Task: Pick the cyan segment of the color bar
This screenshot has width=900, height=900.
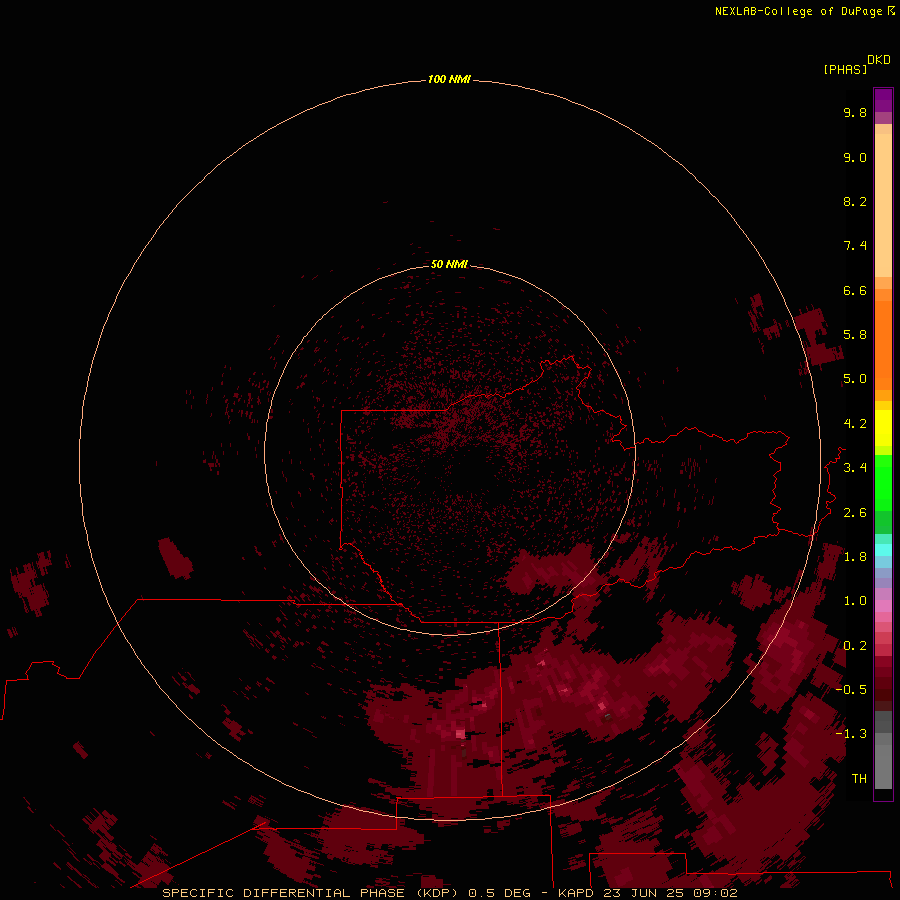Action: tap(883, 550)
